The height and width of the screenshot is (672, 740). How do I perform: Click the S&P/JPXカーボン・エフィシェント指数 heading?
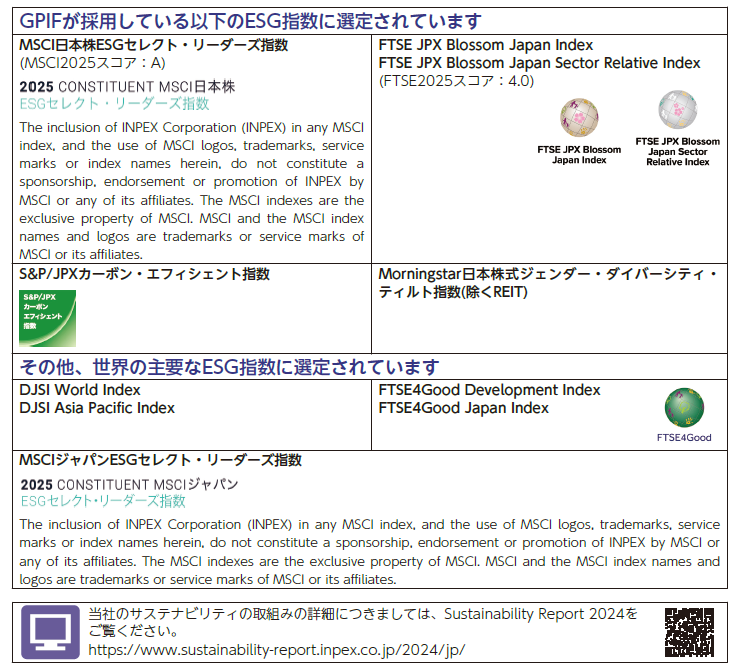pyautogui.click(x=144, y=274)
